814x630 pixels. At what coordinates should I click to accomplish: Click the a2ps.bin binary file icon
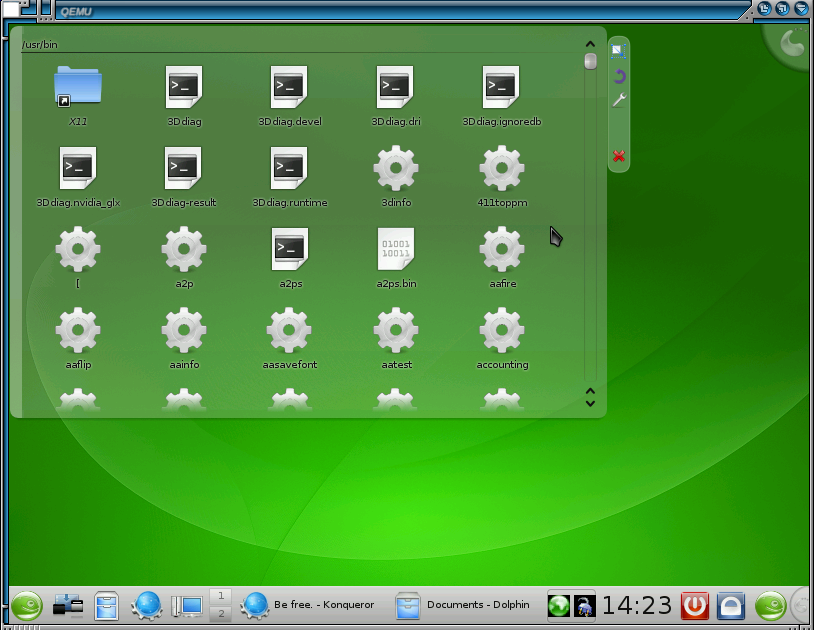pyautogui.click(x=396, y=249)
